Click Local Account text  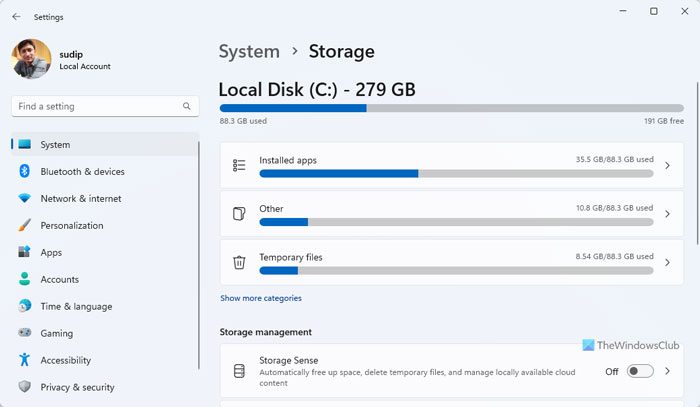85,66
